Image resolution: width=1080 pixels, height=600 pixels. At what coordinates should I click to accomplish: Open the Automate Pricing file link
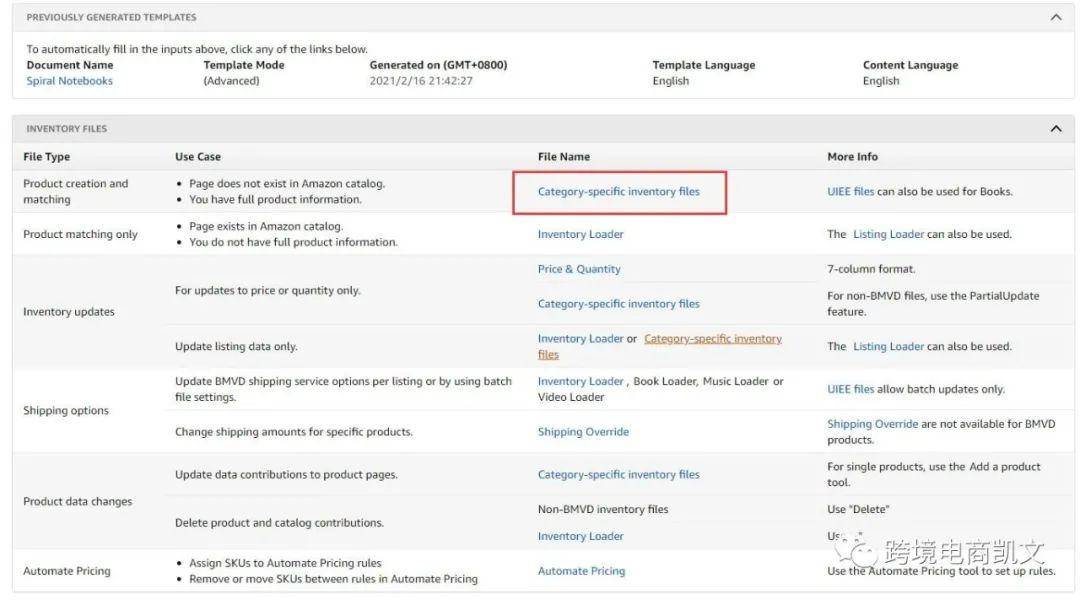click(581, 571)
